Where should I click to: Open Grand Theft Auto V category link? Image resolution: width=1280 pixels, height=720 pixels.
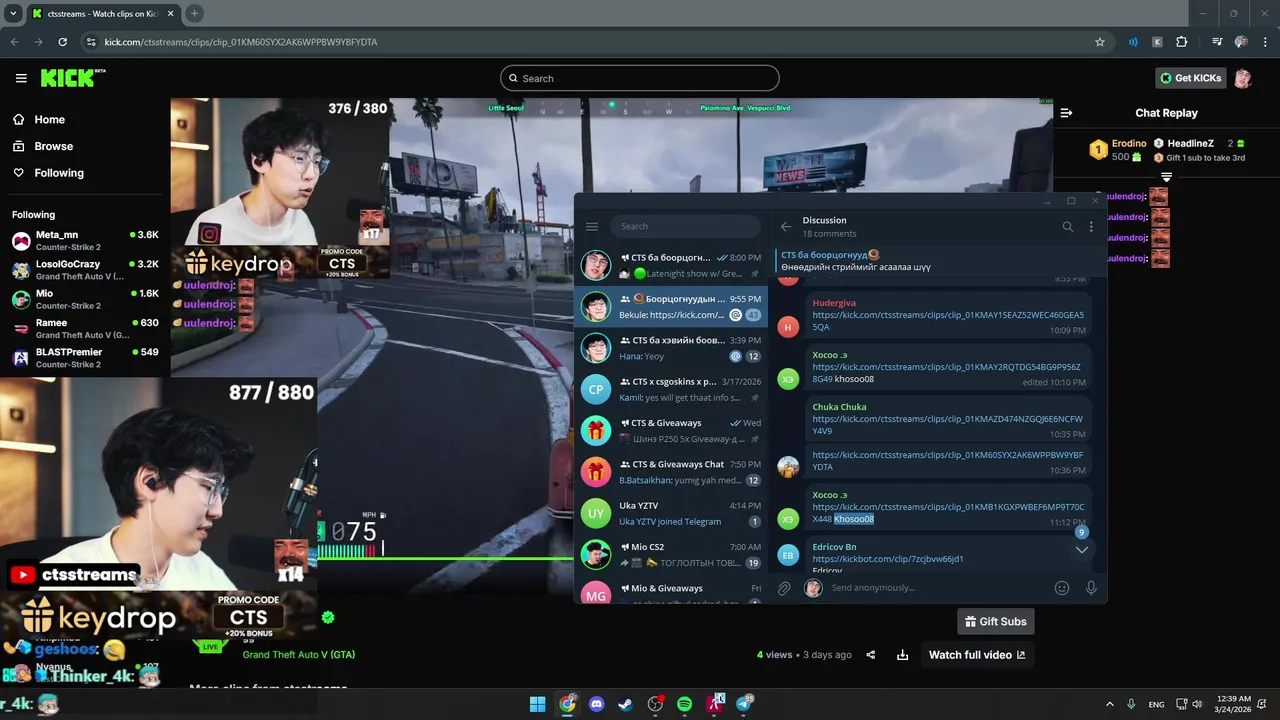(x=298, y=655)
